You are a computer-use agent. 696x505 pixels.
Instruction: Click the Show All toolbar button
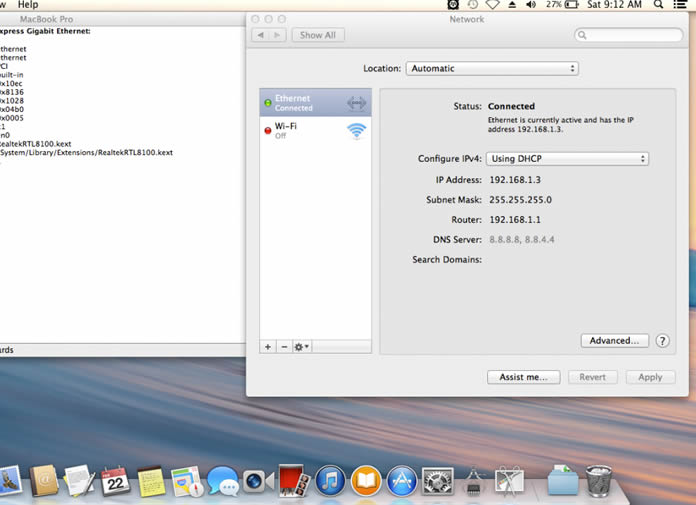point(317,35)
